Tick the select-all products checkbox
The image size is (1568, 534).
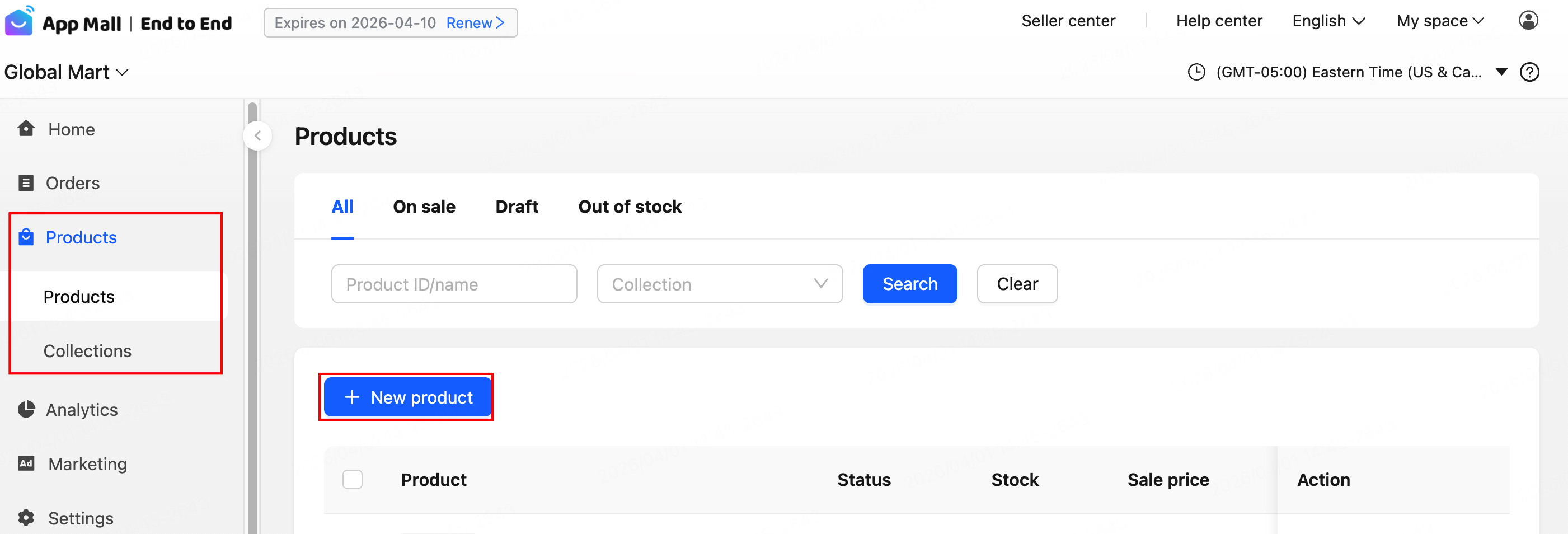click(353, 479)
